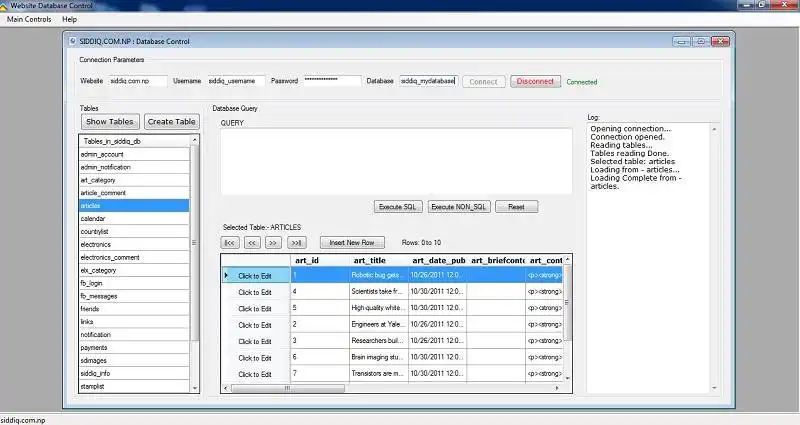Image resolution: width=800 pixels, height=425 pixels.
Task: Click the Database Control window title icon
Action: pos(72,41)
